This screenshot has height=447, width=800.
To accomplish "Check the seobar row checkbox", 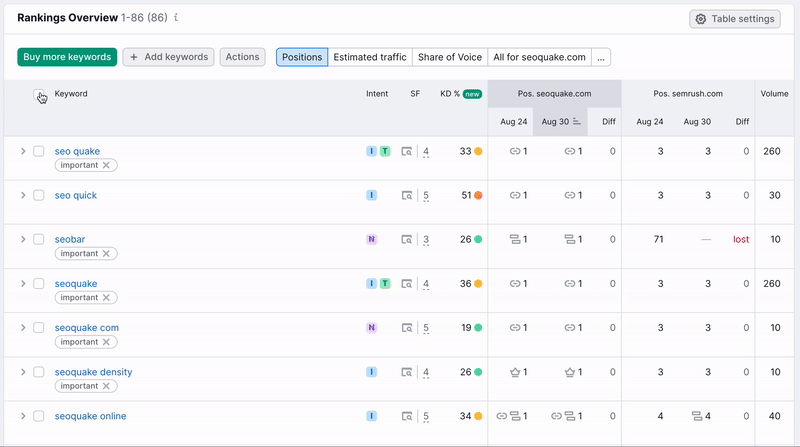I will [39, 239].
